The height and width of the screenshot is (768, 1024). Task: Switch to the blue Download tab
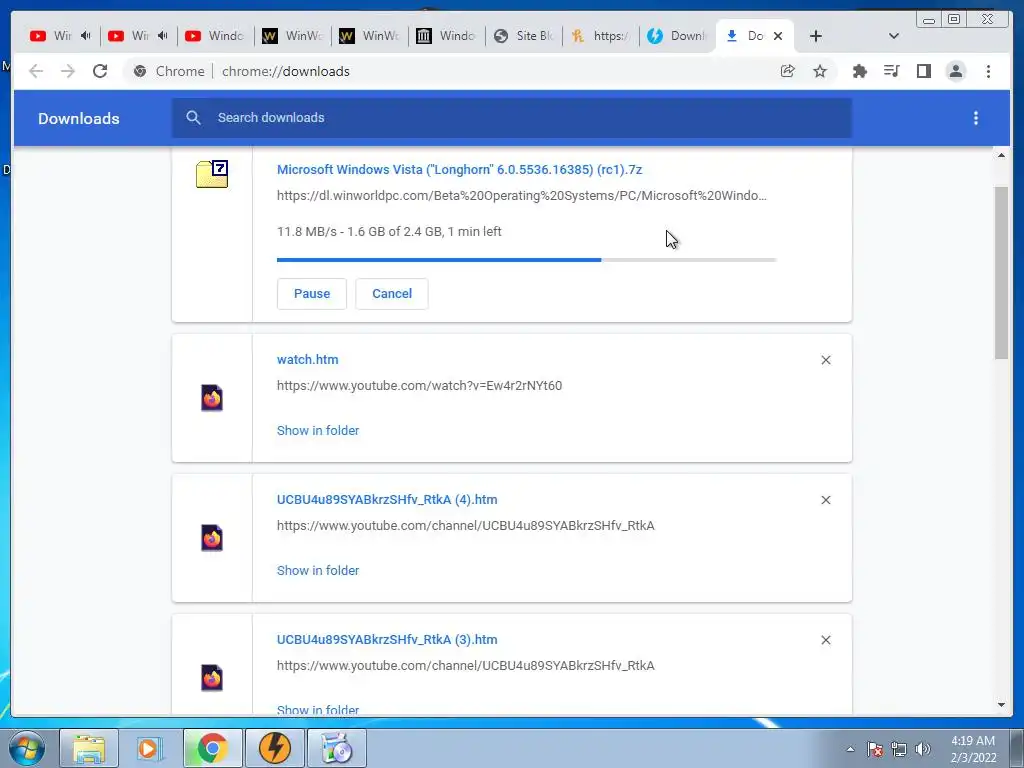677,36
